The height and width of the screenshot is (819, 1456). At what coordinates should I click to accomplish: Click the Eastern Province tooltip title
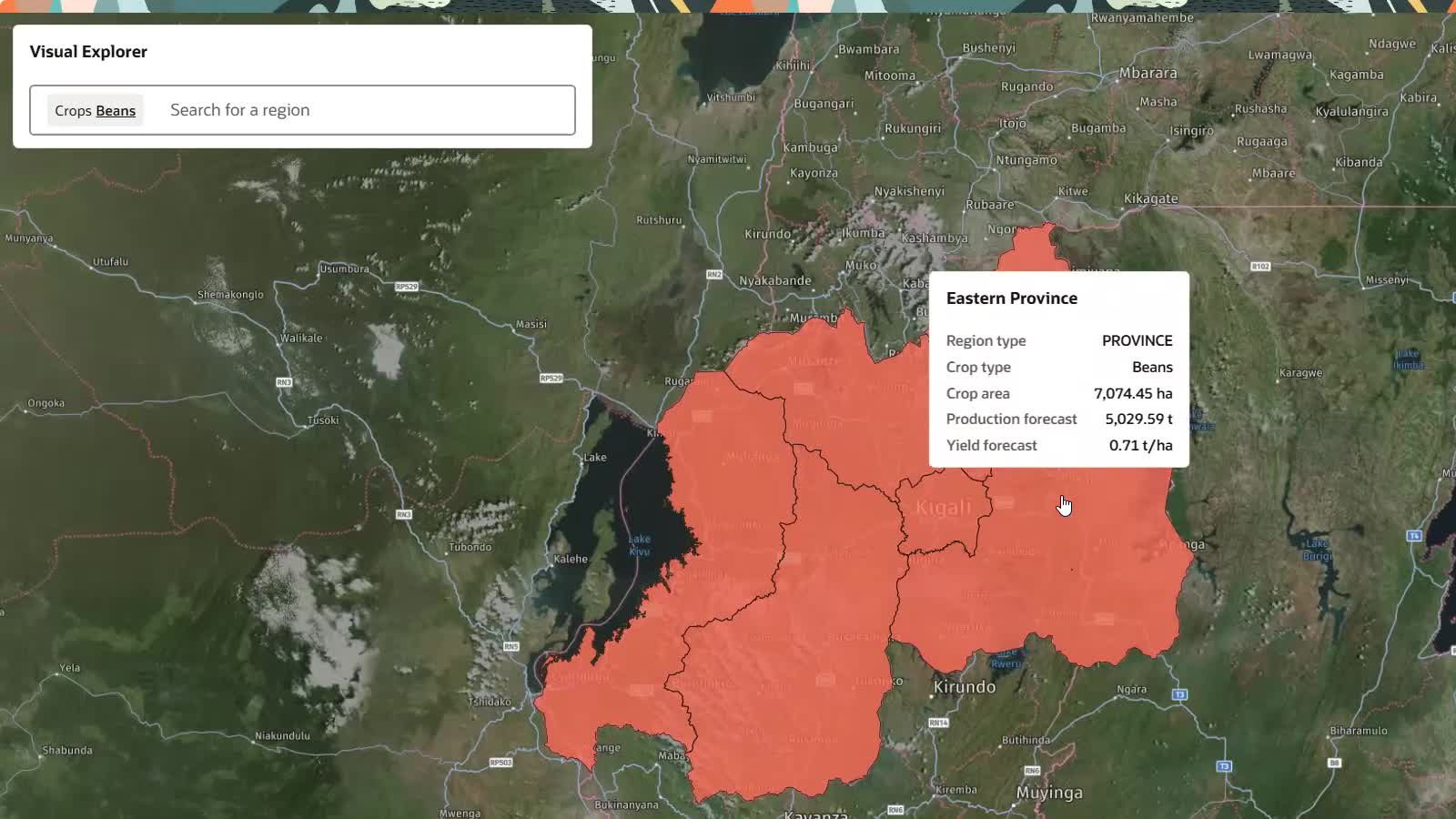point(1011,298)
